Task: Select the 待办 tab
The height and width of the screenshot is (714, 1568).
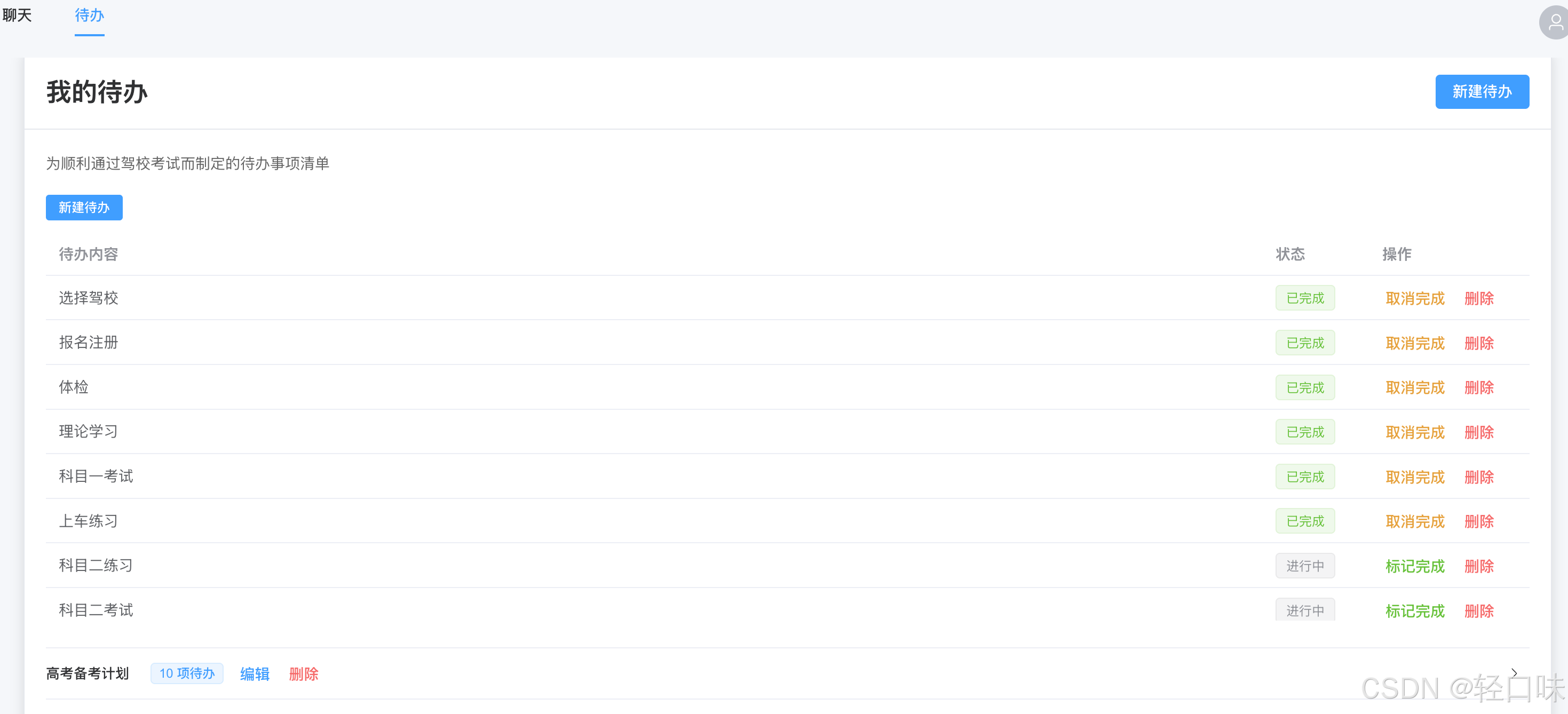Action: coord(90,15)
